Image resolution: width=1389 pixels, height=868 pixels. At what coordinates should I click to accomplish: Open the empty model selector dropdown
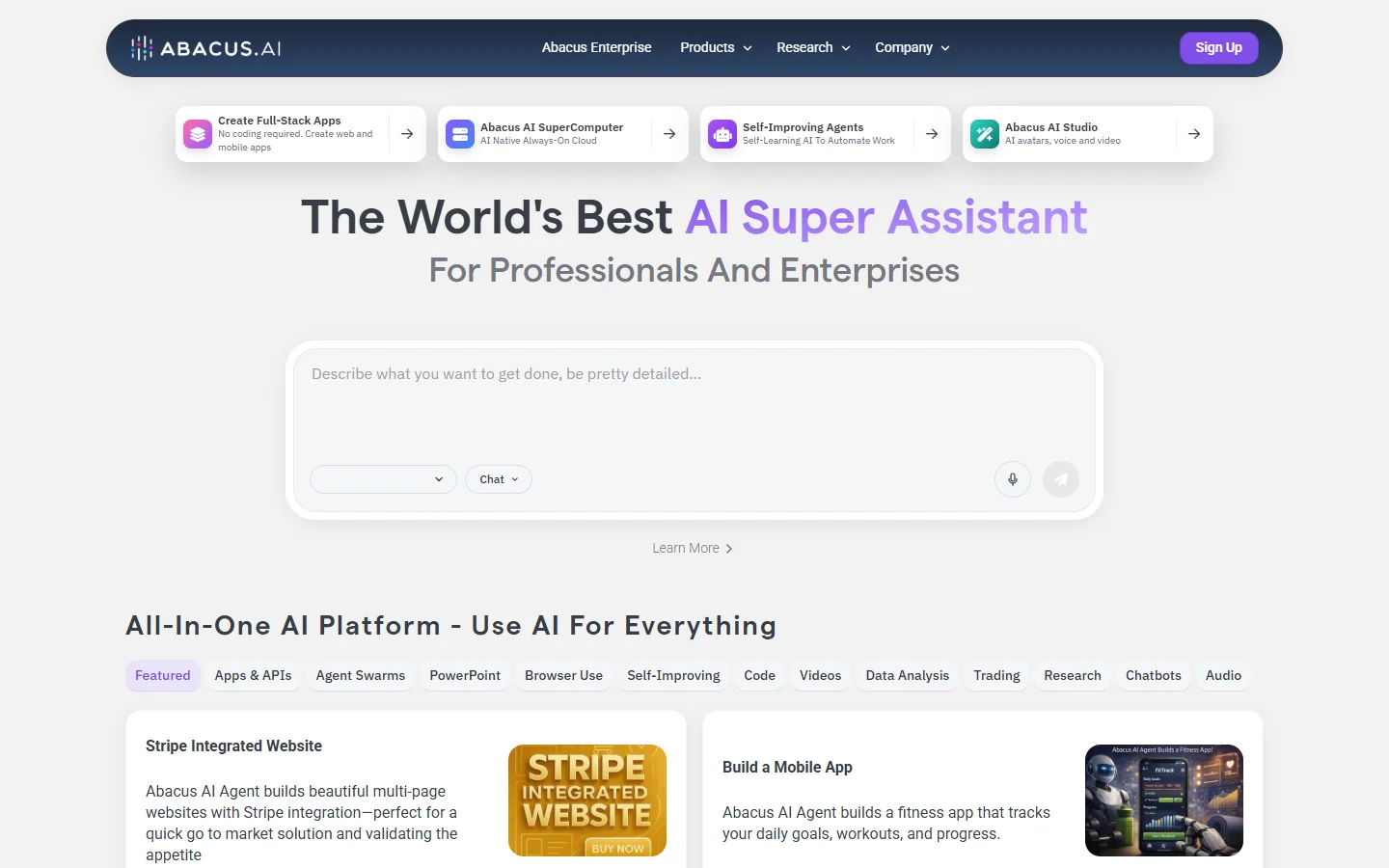pyautogui.click(x=383, y=479)
